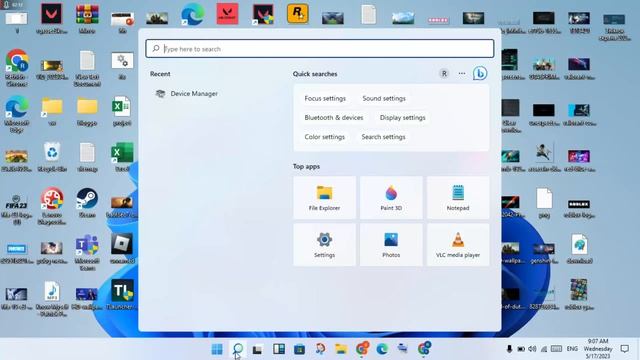This screenshot has width=640, height=360.
Task: Open Microsoft Edge from the taskbar
Action: (382, 349)
